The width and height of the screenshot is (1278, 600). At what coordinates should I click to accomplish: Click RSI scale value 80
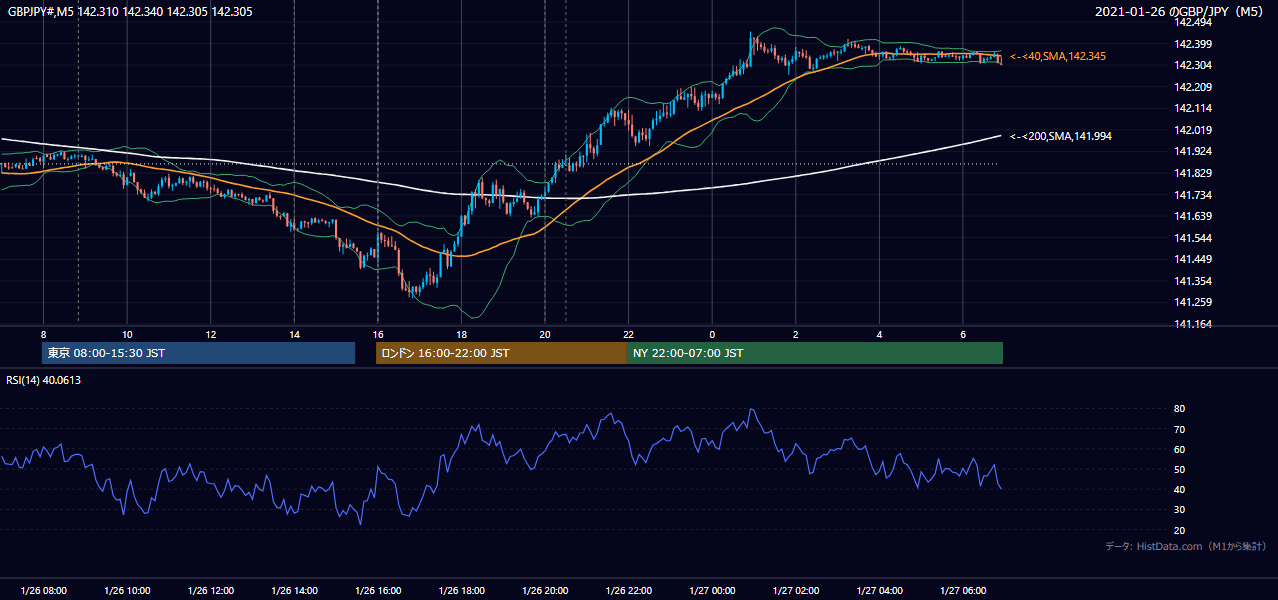pos(1180,409)
